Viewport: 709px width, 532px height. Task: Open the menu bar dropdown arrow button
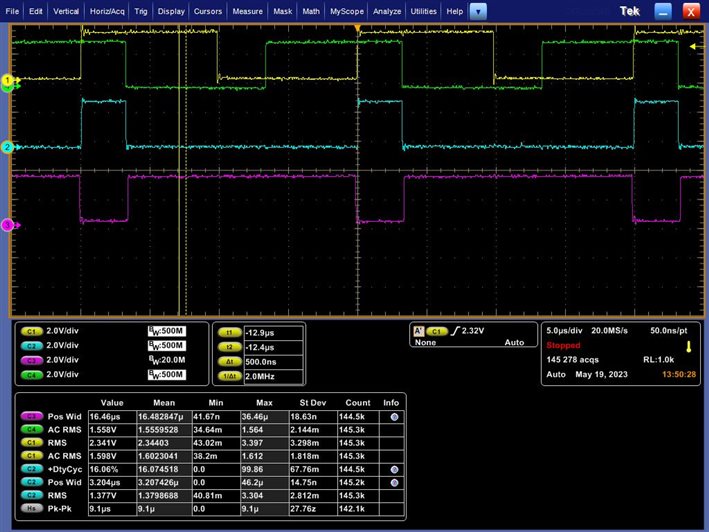478,11
